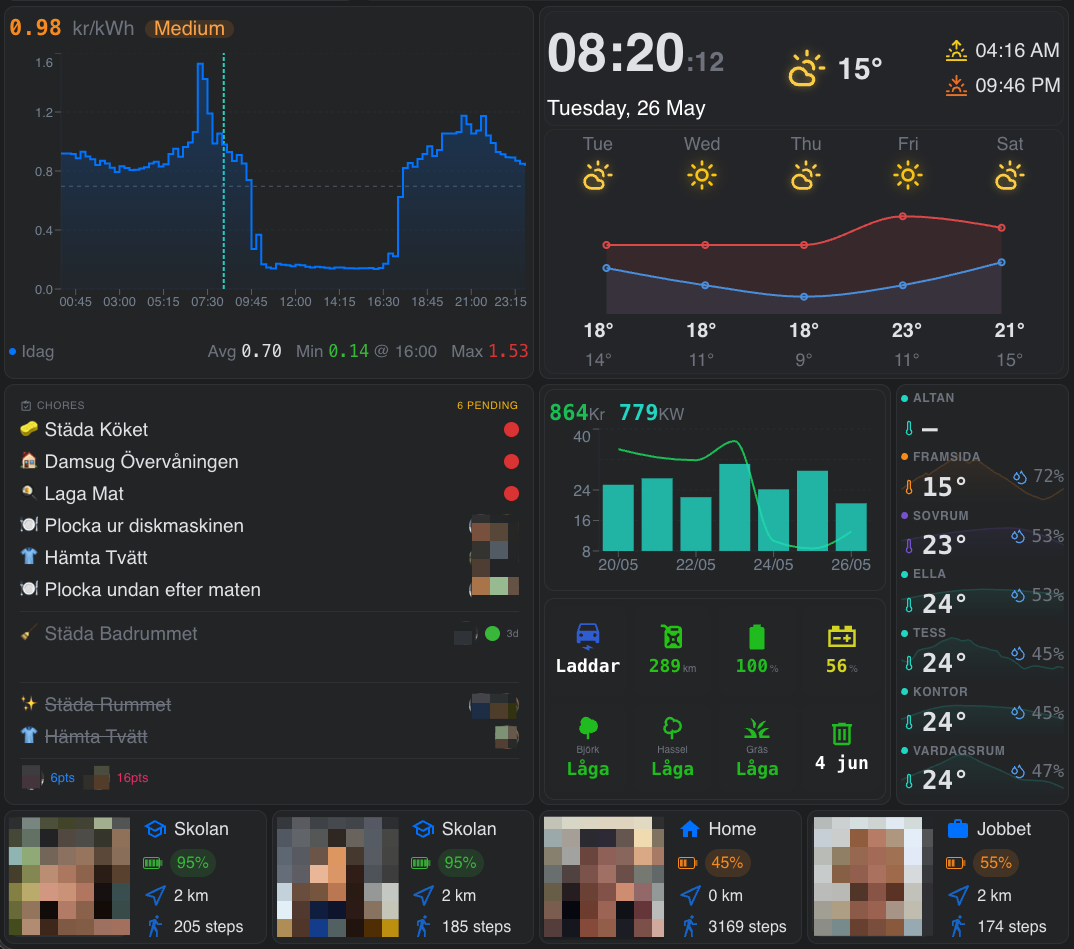Click the trash bin icon above 4 jun
The width and height of the screenshot is (1074, 949).
(x=842, y=733)
